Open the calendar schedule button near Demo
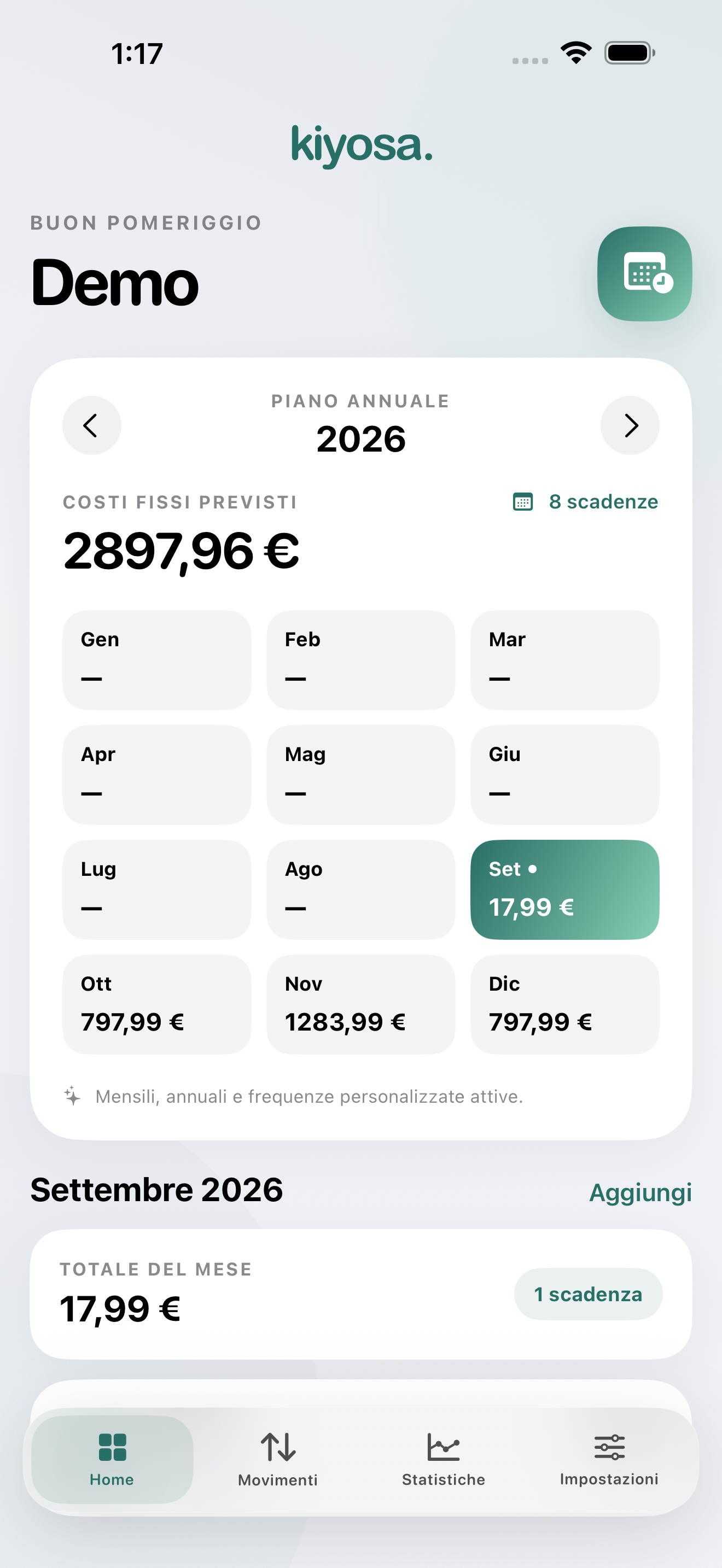722x1568 pixels. pyautogui.click(x=644, y=274)
